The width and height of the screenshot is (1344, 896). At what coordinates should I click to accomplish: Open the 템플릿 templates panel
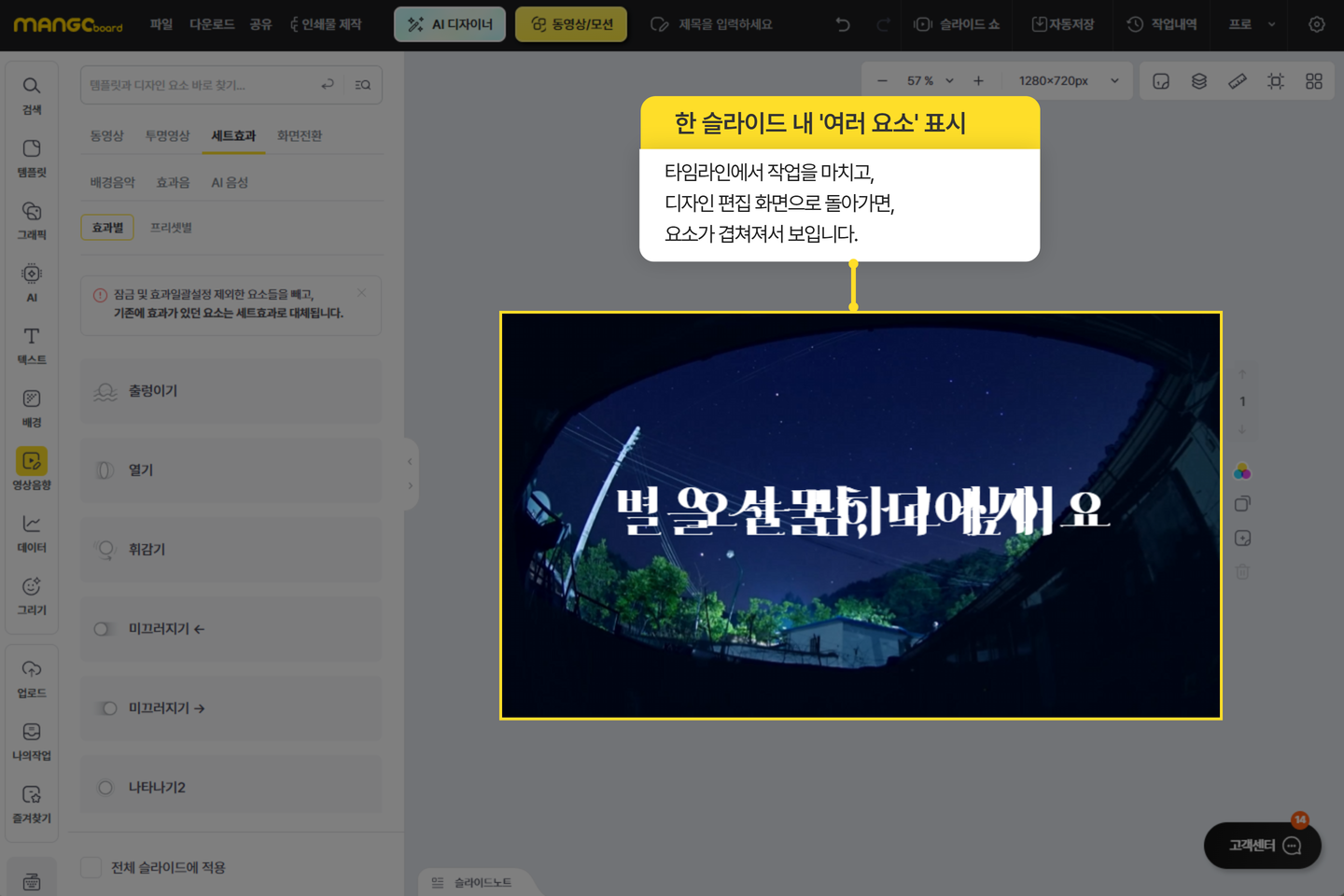tap(32, 158)
